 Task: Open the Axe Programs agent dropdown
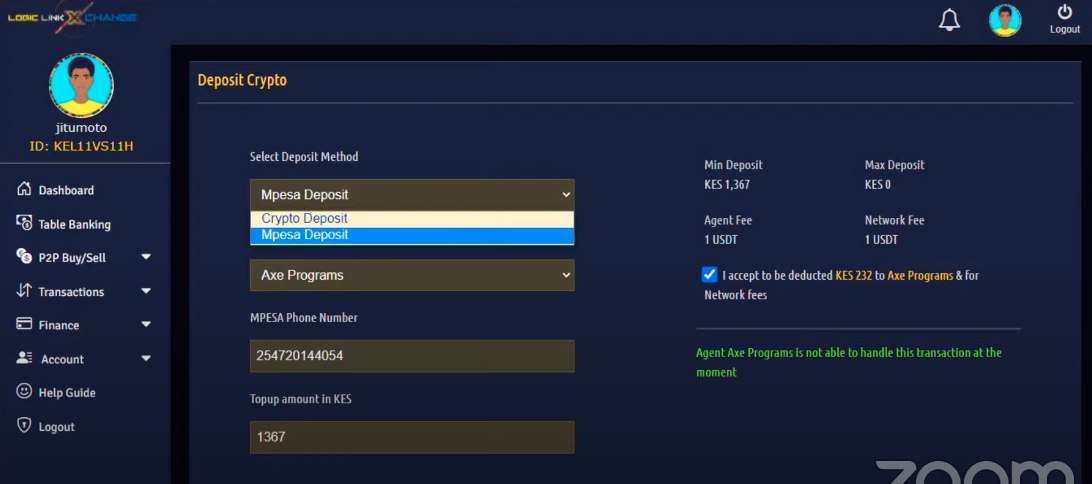pyautogui.click(x=412, y=275)
